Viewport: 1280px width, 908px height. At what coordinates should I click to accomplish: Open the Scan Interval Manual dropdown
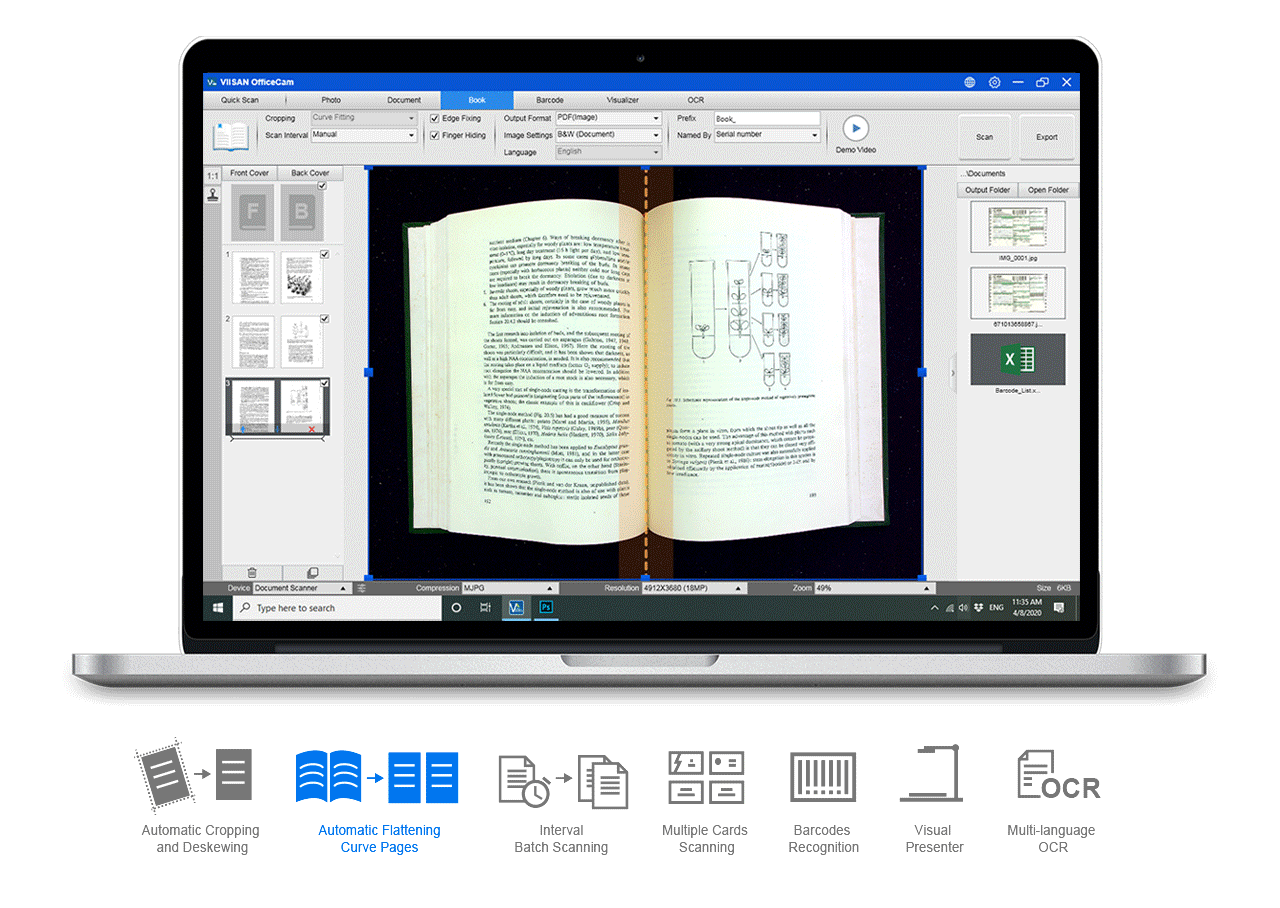(364, 134)
